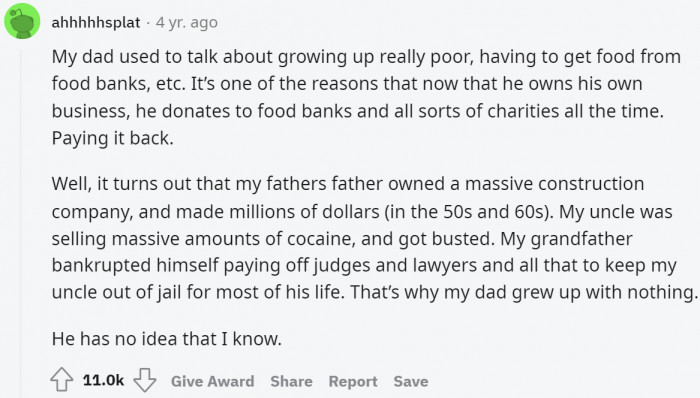Share this comment
Viewport: 700px width, 398px height.
click(x=291, y=381)
